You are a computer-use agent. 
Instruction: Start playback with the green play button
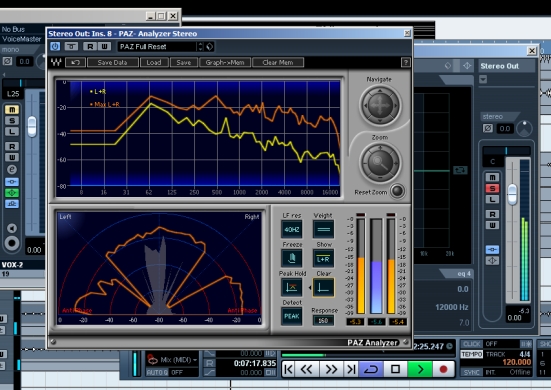click(x=420, y=369)
